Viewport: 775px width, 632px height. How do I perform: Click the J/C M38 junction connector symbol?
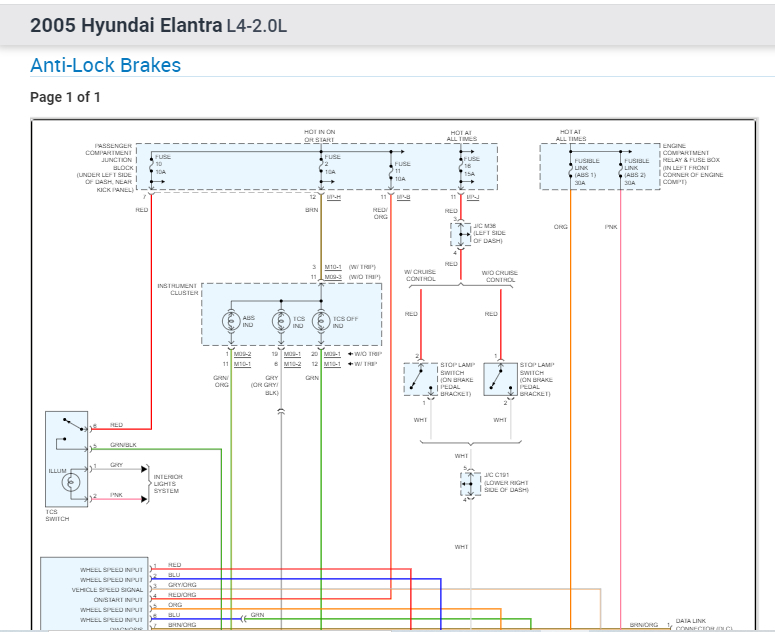(461, 235)
